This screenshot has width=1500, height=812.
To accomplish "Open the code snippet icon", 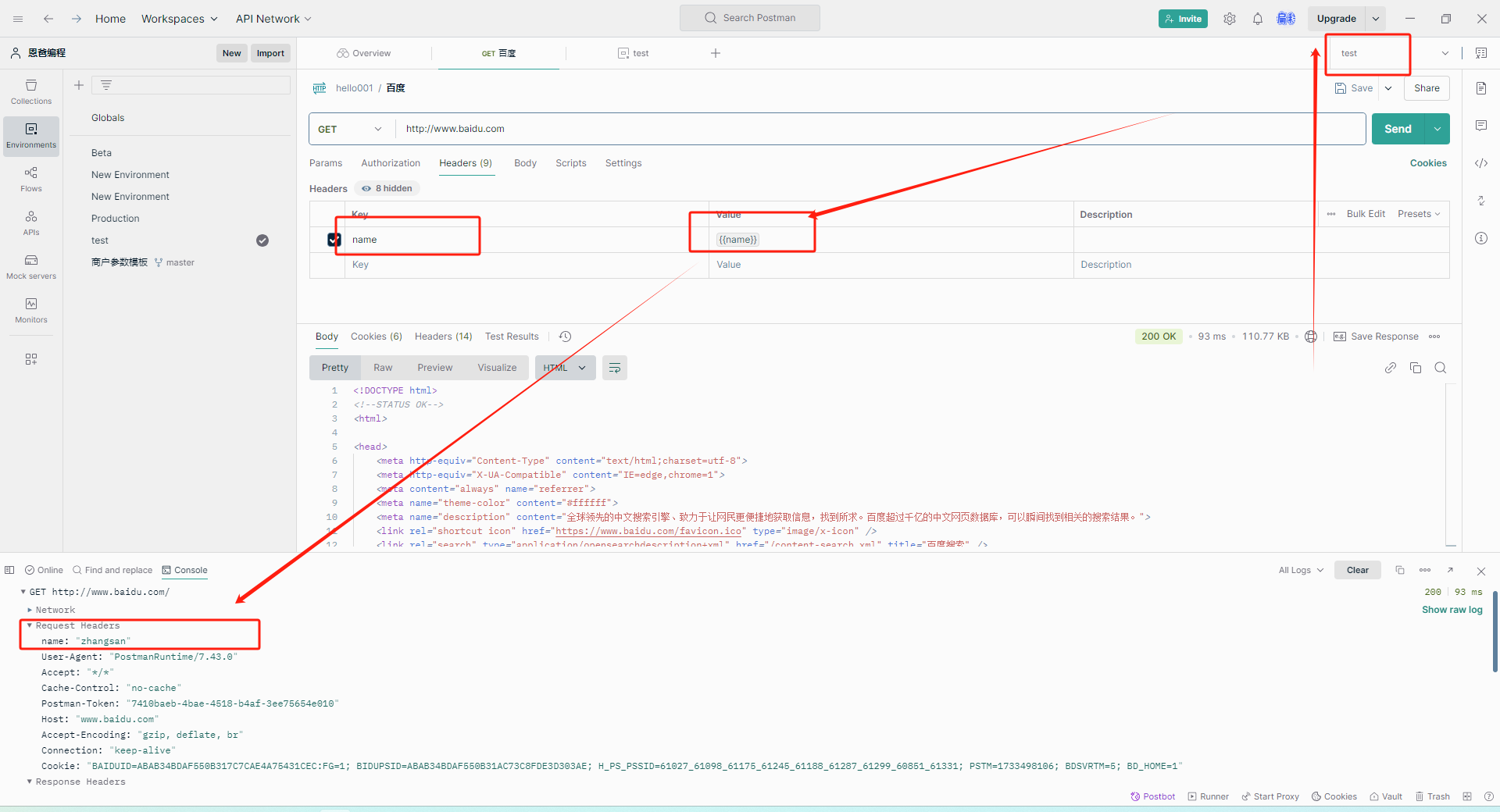I will [x=1480, y=163].
